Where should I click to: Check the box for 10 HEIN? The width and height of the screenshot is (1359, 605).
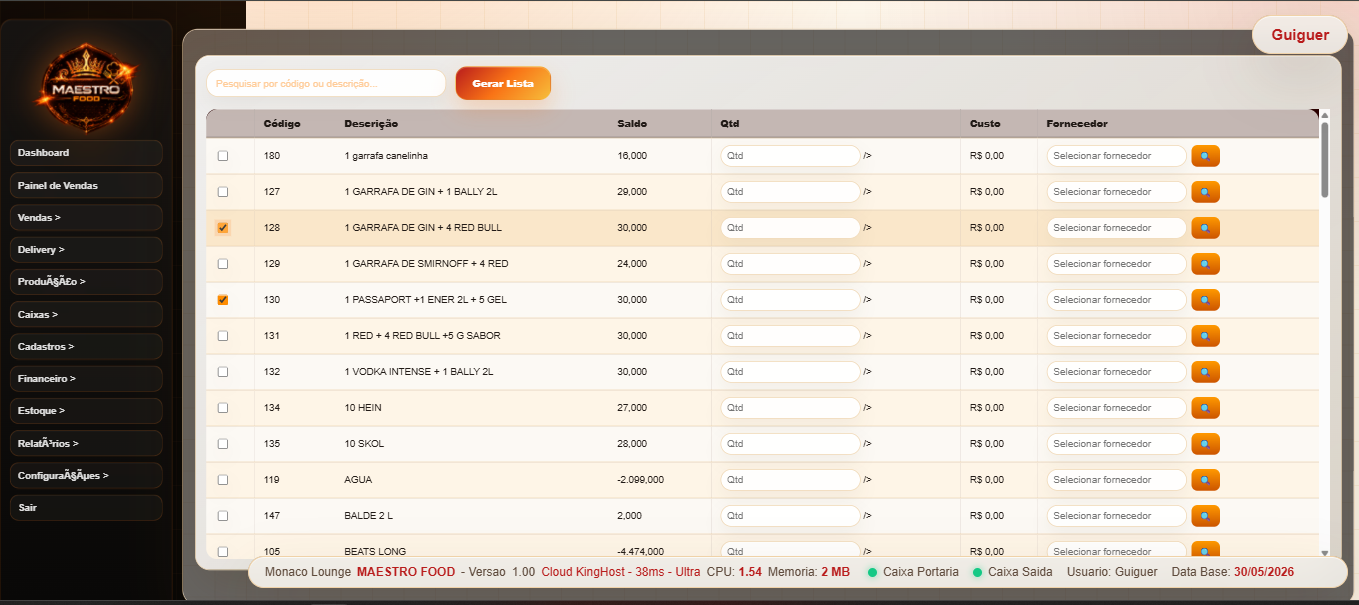(223, 408)
